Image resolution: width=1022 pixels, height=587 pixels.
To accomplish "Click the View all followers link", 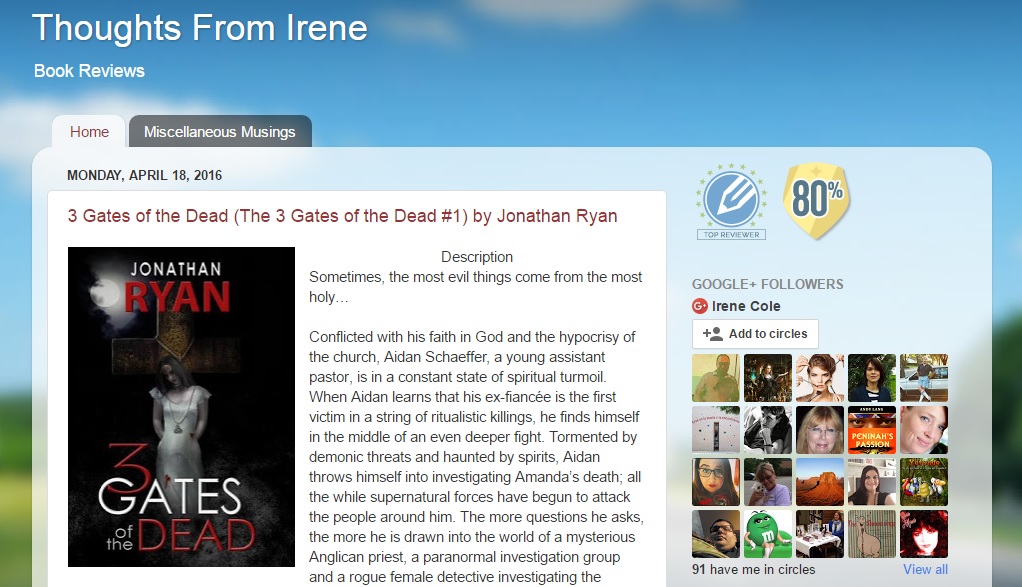I will coord(926,569).
